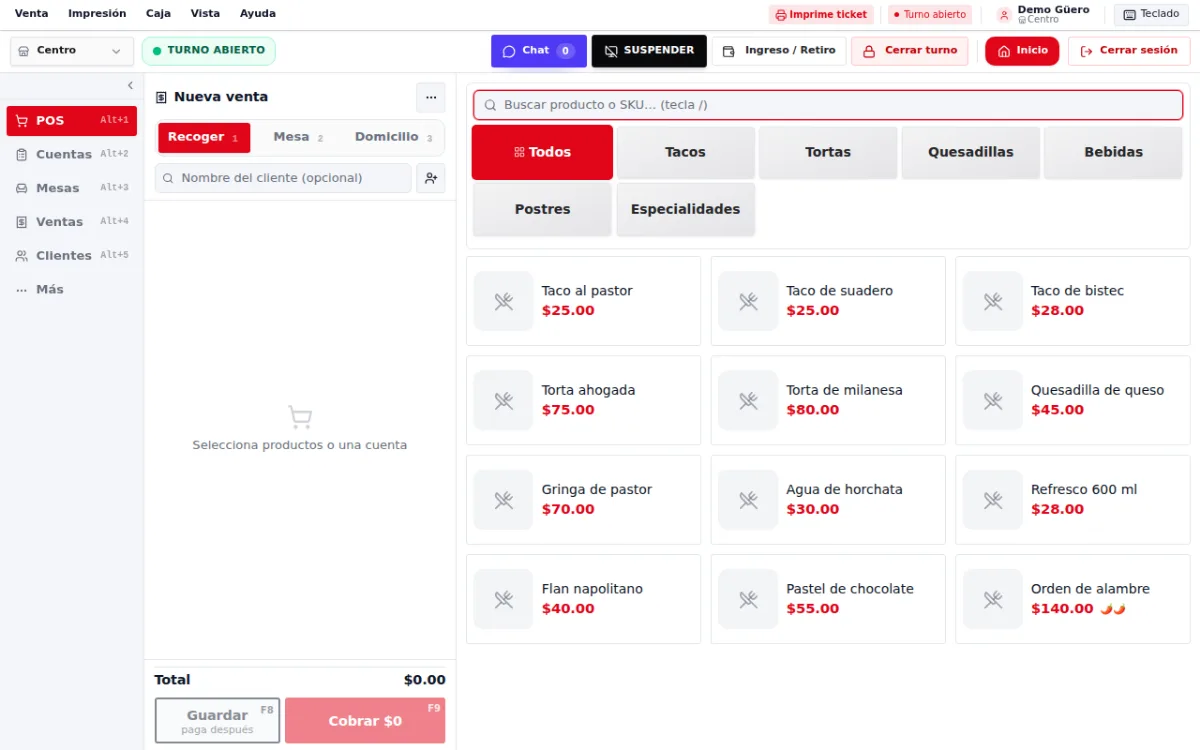Click the Agua de horchata utensils icon
1200x750 pixels.
pos(748,500)
